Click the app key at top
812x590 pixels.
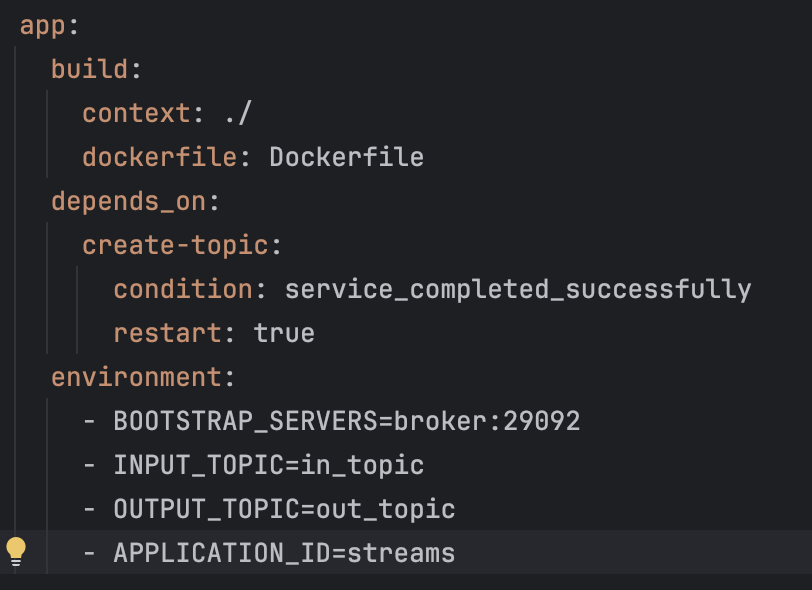point(43,26)
